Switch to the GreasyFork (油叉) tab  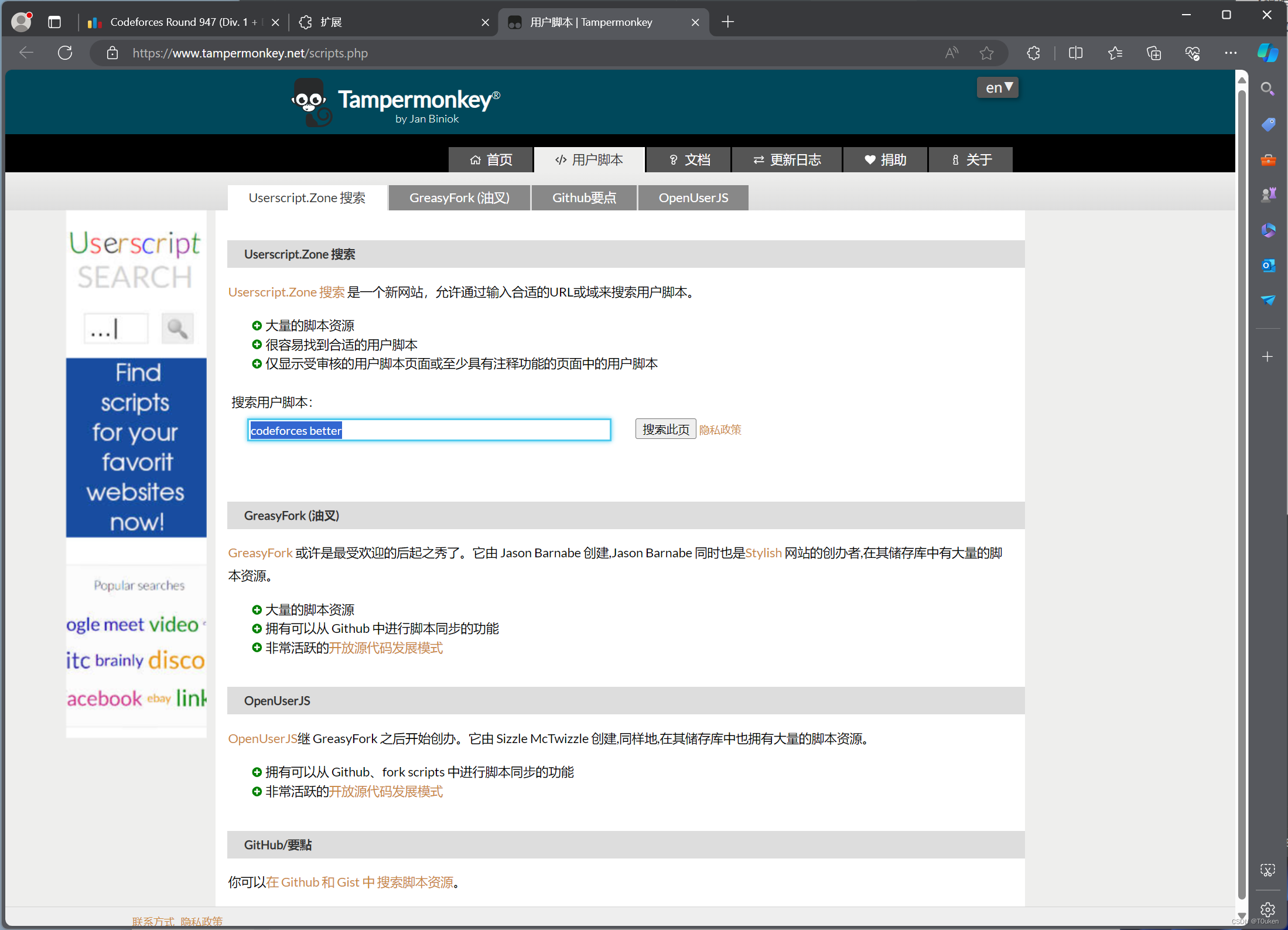click(x=459, y=198)
